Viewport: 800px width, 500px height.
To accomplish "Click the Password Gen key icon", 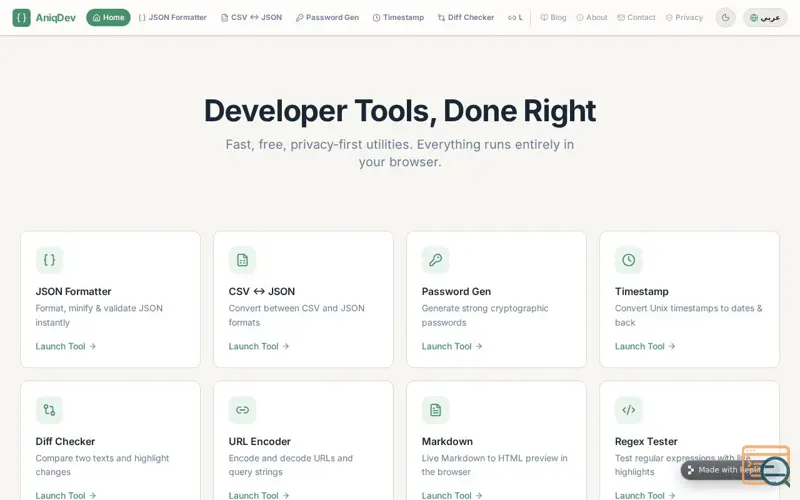I will 435,260.
